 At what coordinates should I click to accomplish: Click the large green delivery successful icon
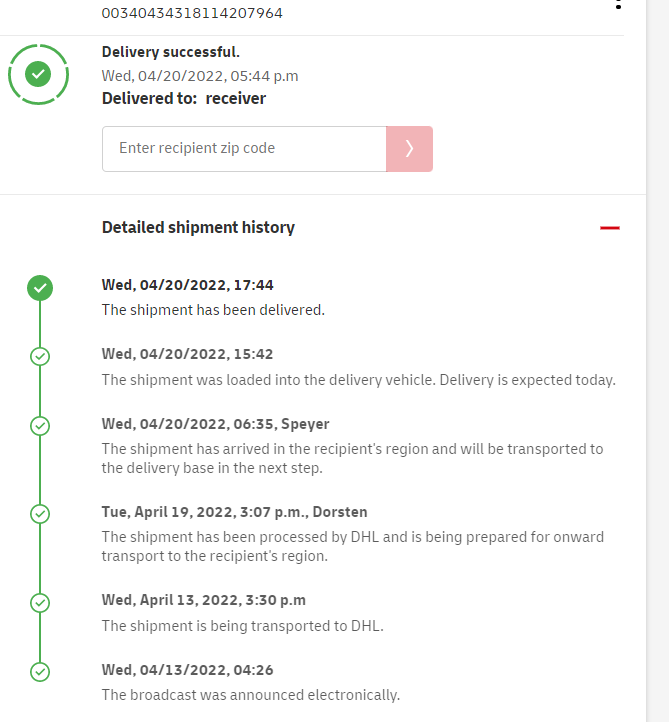click(39, 74)
